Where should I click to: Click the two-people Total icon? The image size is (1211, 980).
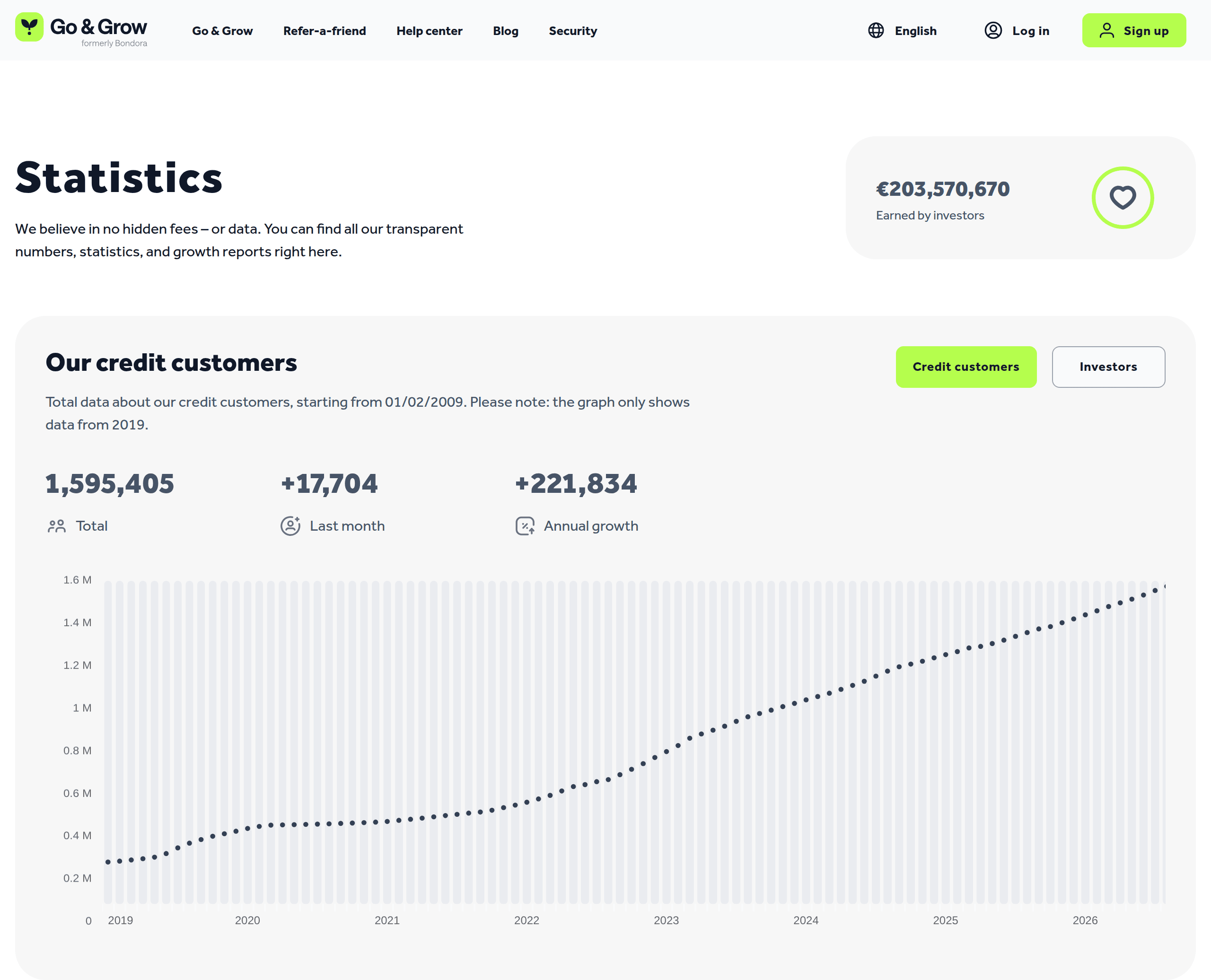pyautogui.click(x=56, y=526)
